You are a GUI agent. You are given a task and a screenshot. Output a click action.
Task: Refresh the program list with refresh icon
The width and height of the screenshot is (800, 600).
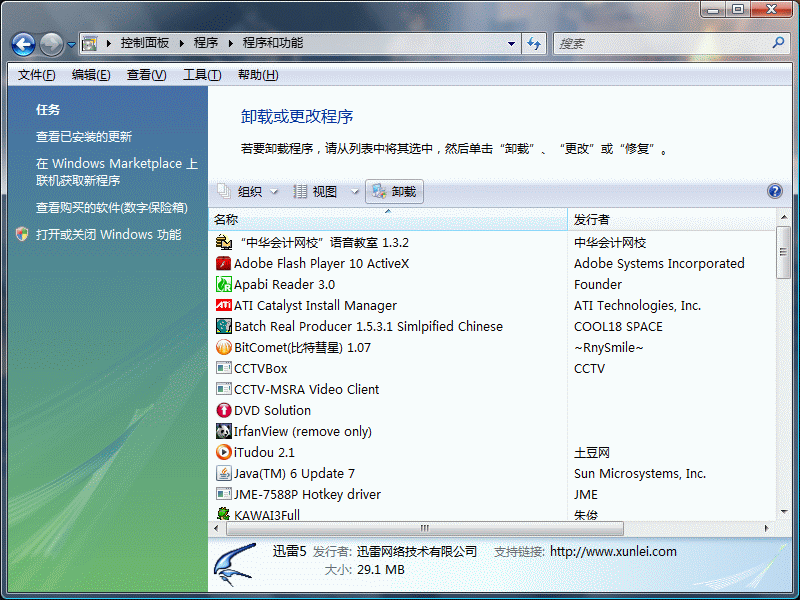tap(534, 44)
